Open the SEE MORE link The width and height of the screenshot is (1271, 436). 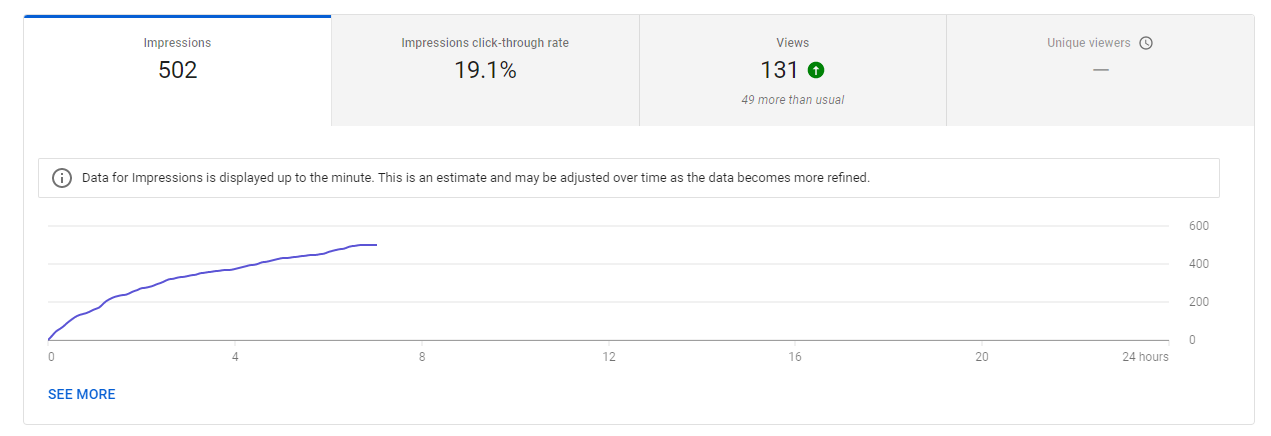82,394
